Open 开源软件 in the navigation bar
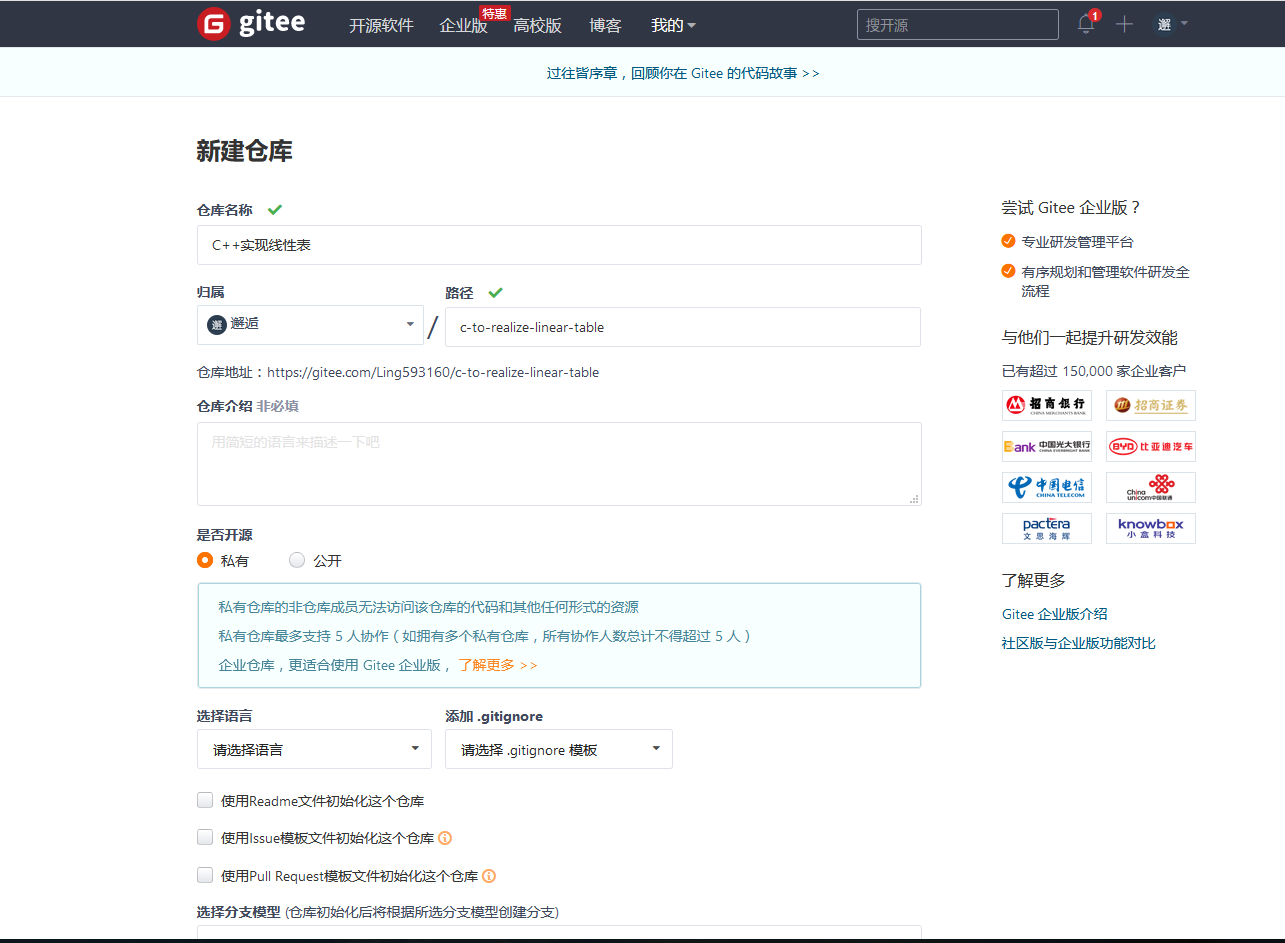The width and height of the screenshot is (1285, 943). (381, 25)
